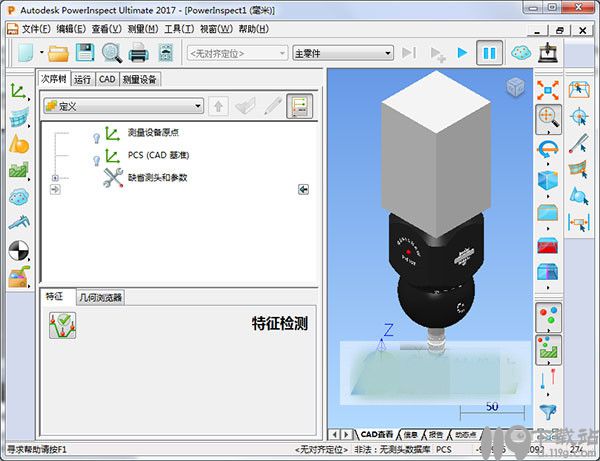Toggle the sequence tree view button
This screenshot has width=600, height=461.
(x=300, y=106)
